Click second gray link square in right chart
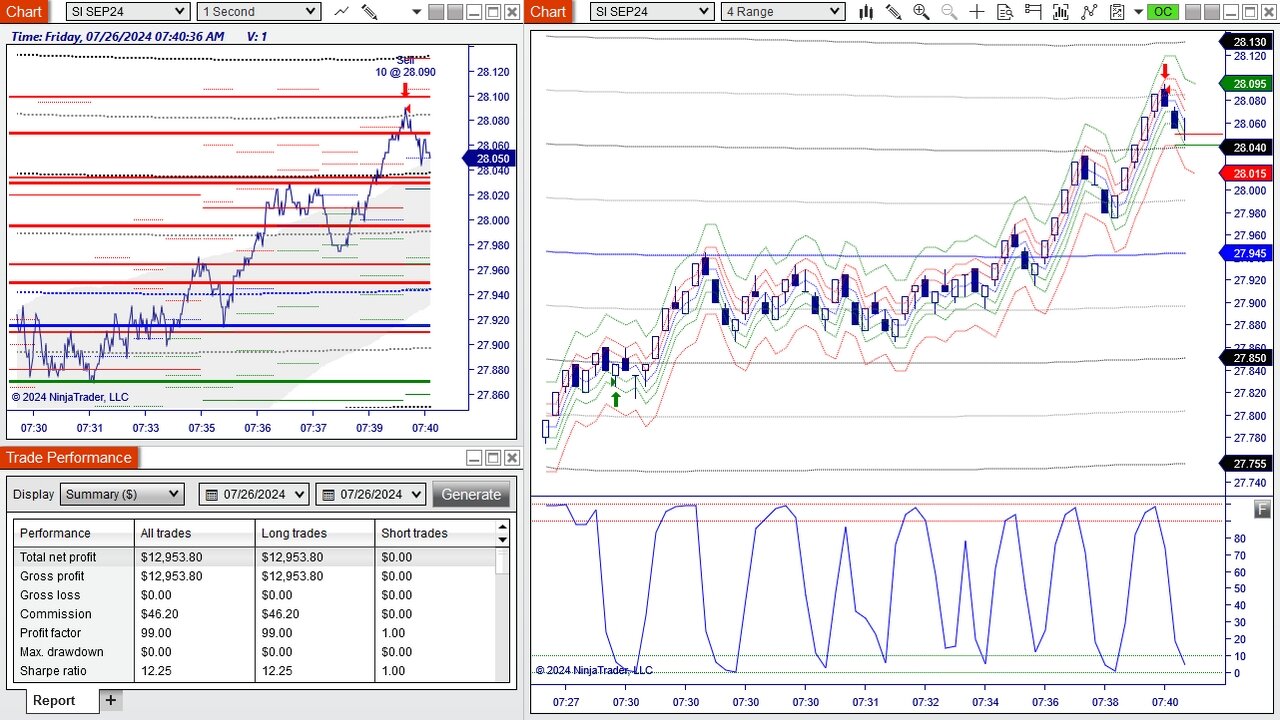Image resolution: width=1280 pixels, height=720 pixels. pos(1212,12)
